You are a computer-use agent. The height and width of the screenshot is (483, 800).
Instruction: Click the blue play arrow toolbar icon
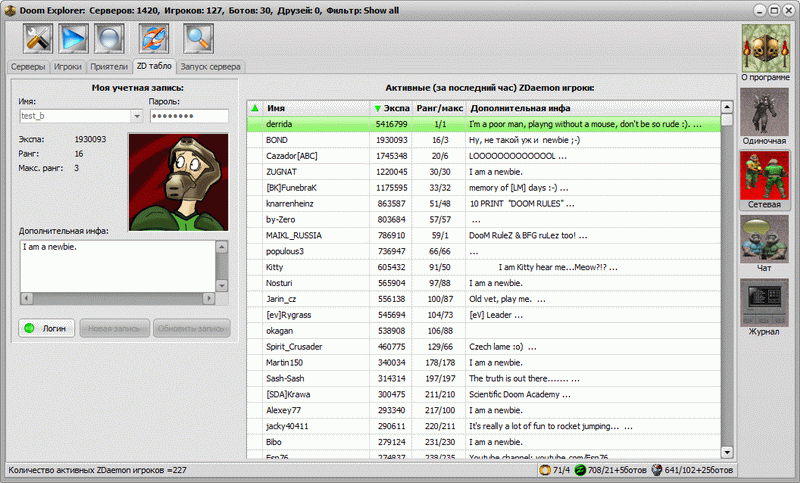click(x=73, y=39)
